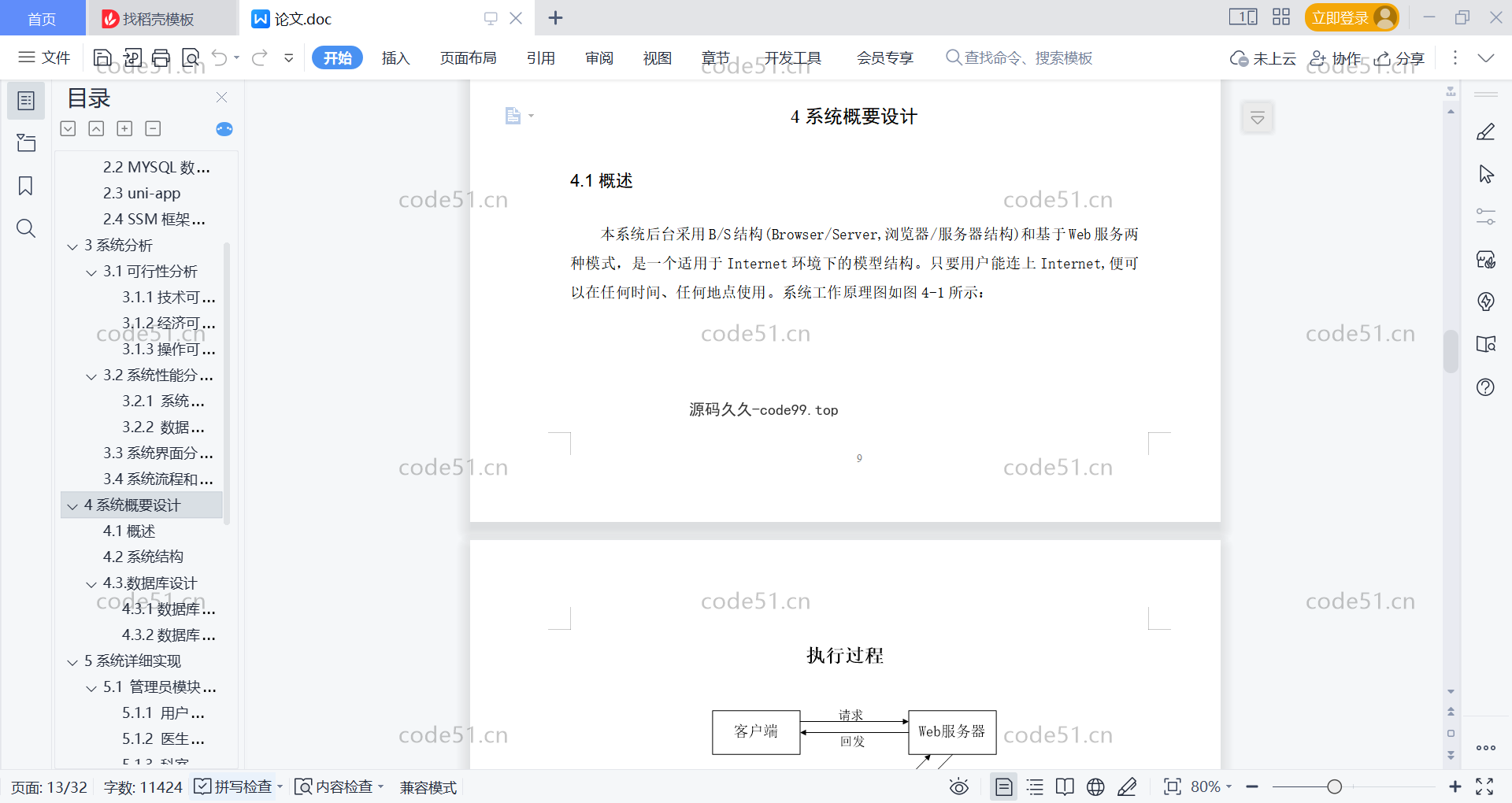Image resolution: width=1512 pixels, height=803 pixels.
Task: Close the 论文.doc tab
Action: (x=516, y=18)
